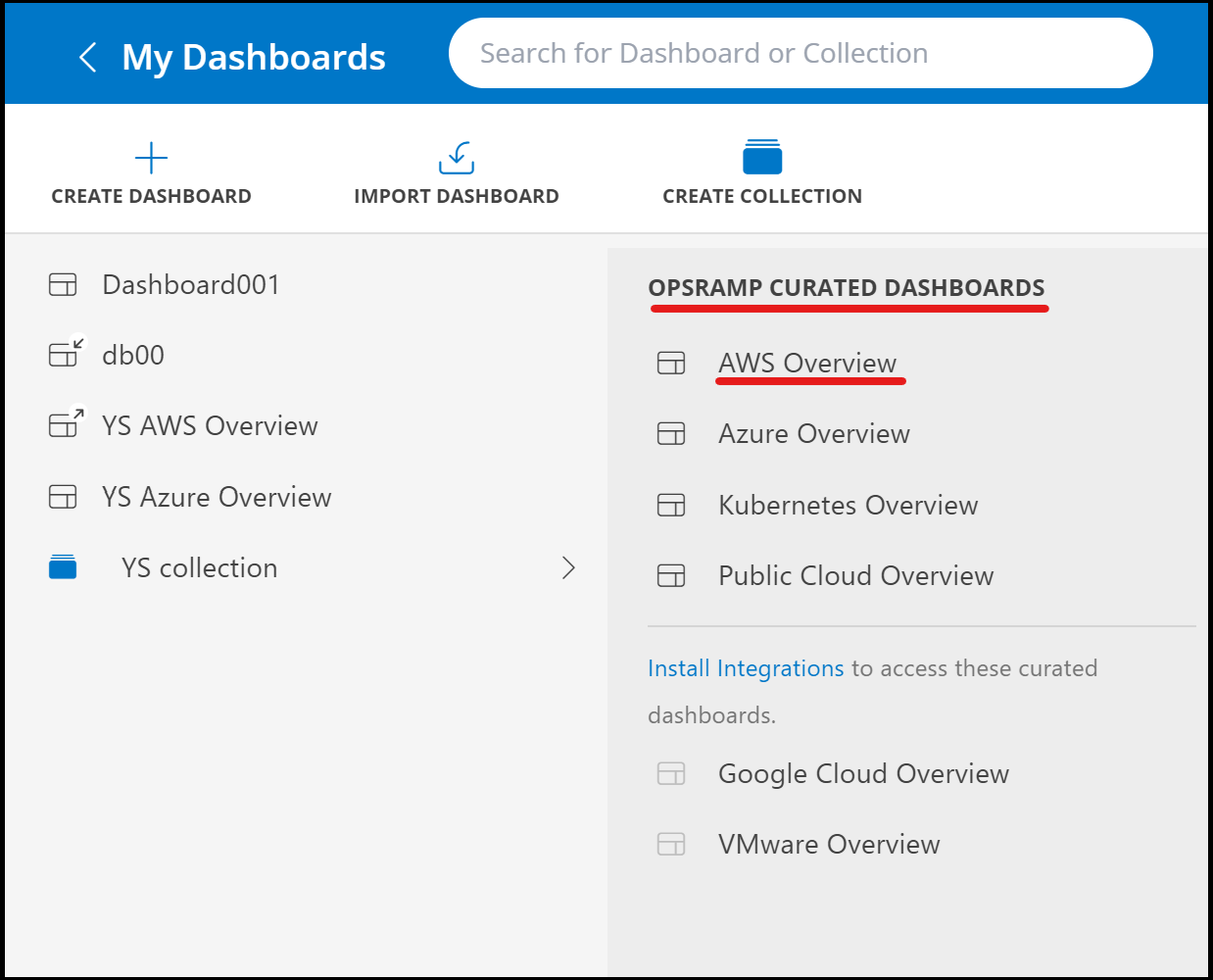Click the imported dashboard icon beside db00
This screenshot has width=1213, height=980.
pos(66,353)
